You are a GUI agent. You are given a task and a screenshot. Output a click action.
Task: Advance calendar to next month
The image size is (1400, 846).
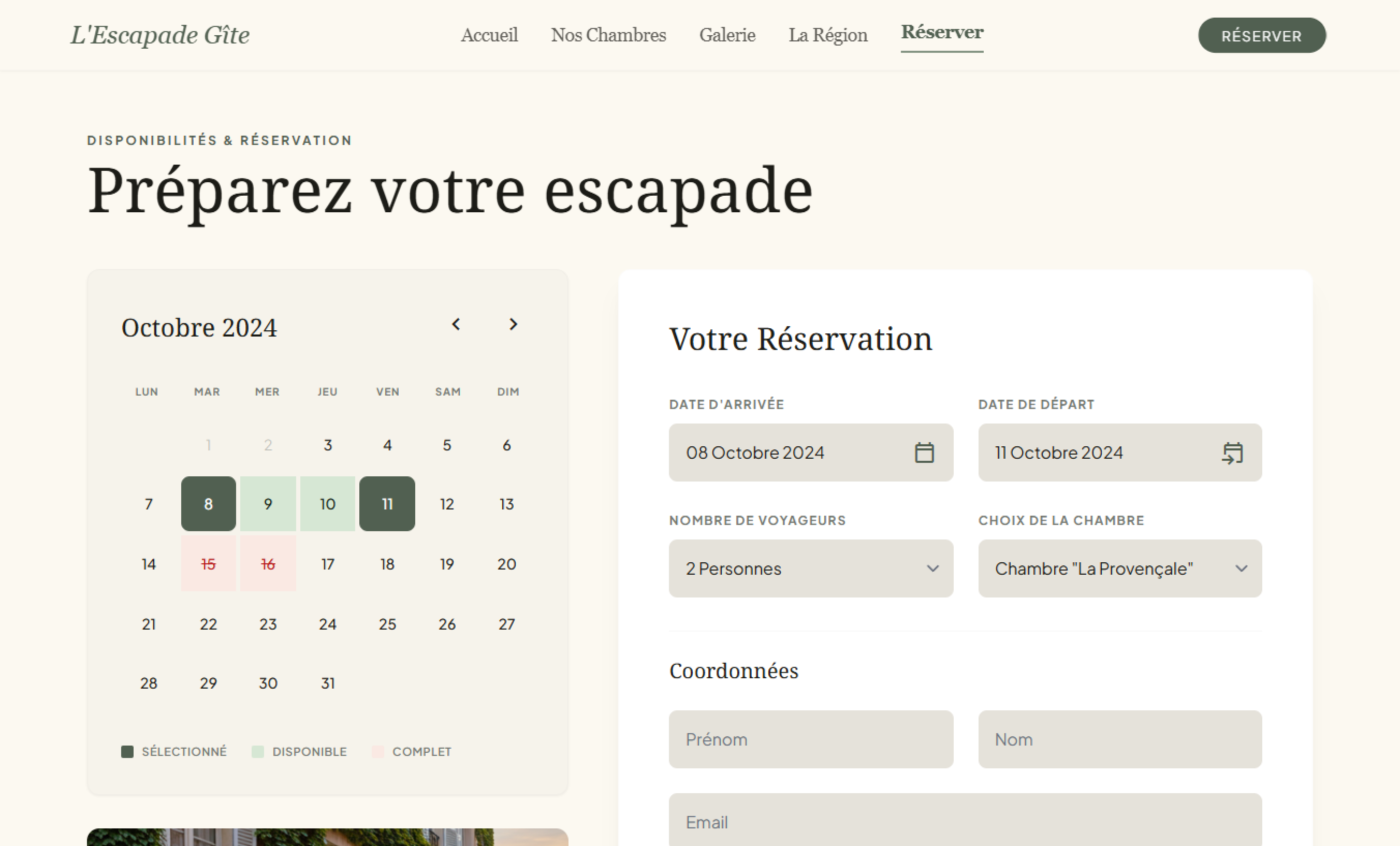point(513,325)
